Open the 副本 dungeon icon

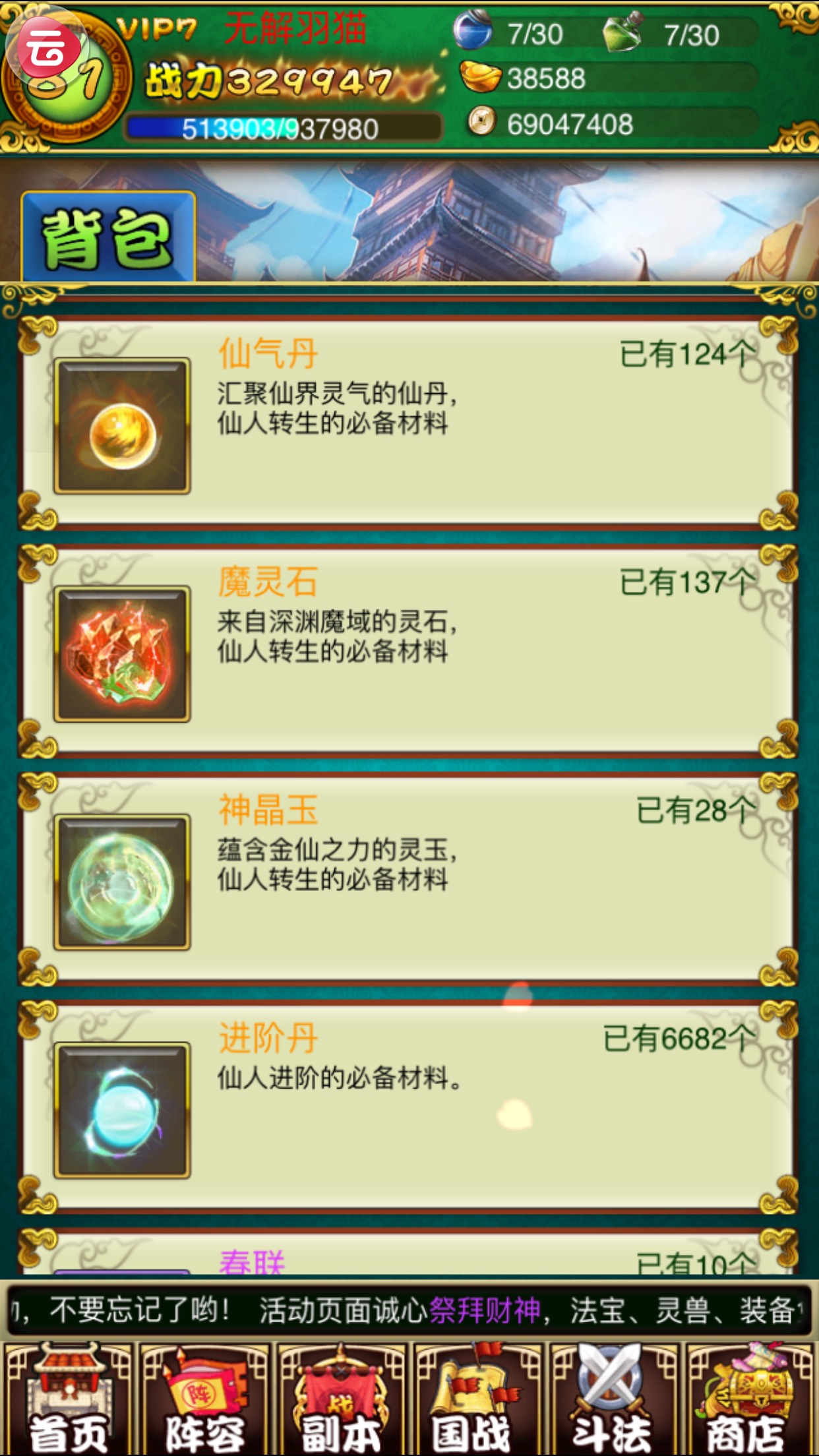pyautogui.click(x=341, y=1399)
